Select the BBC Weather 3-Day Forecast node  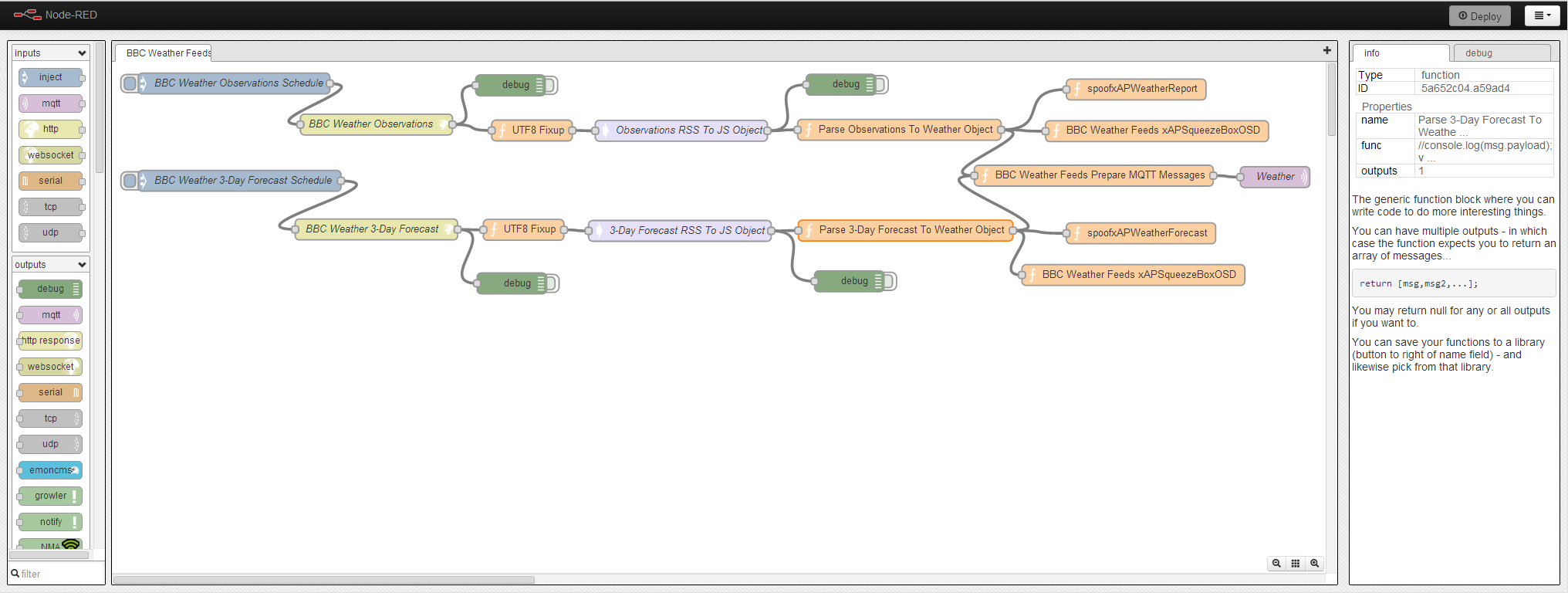(376, 229)
